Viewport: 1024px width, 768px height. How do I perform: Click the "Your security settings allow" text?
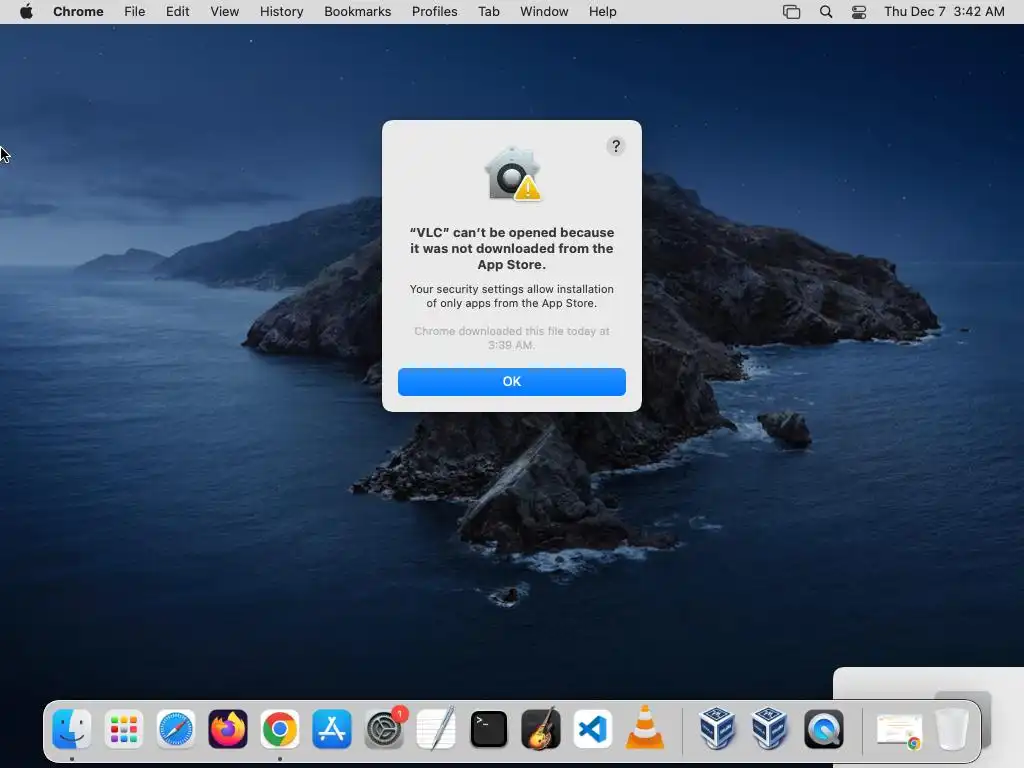coord(511,296)
